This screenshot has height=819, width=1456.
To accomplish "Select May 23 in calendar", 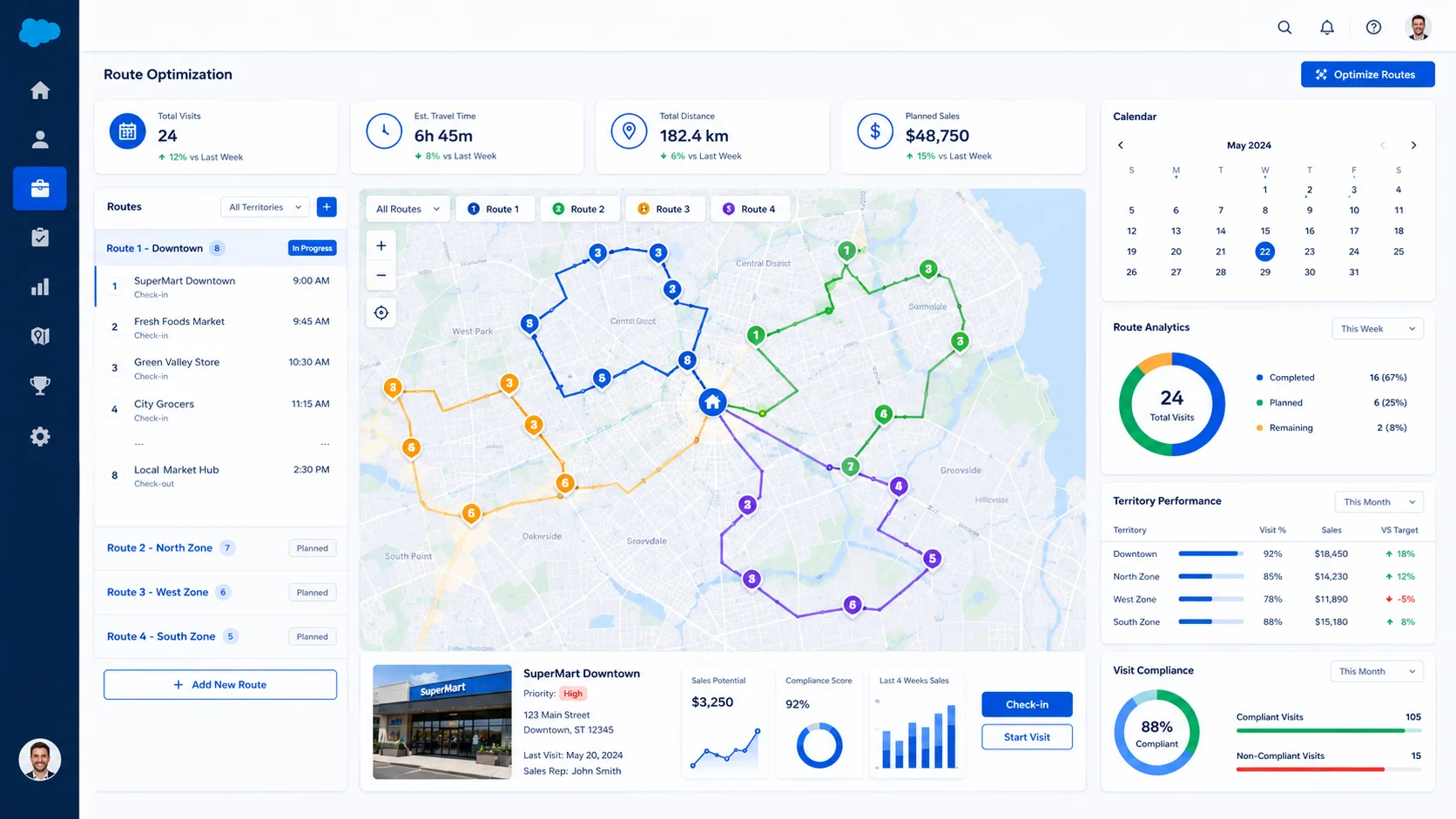I will pos(1309,252).
